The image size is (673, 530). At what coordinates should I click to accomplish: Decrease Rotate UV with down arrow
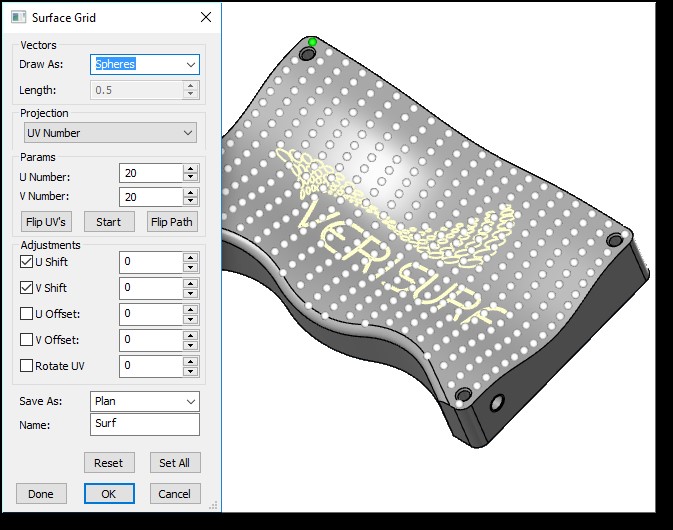click(191, 372)
